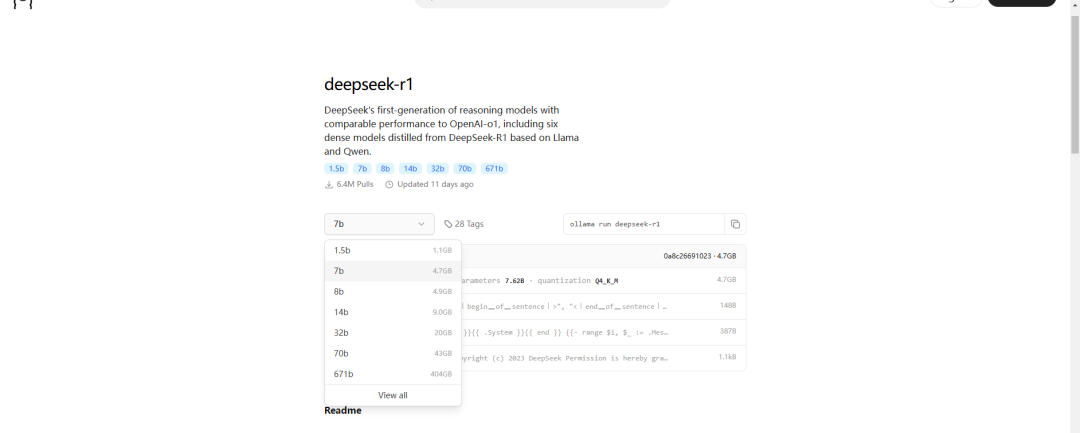The image size is (1080, 433).
Task: Copy the ollama run command
Action: point(735,224)
